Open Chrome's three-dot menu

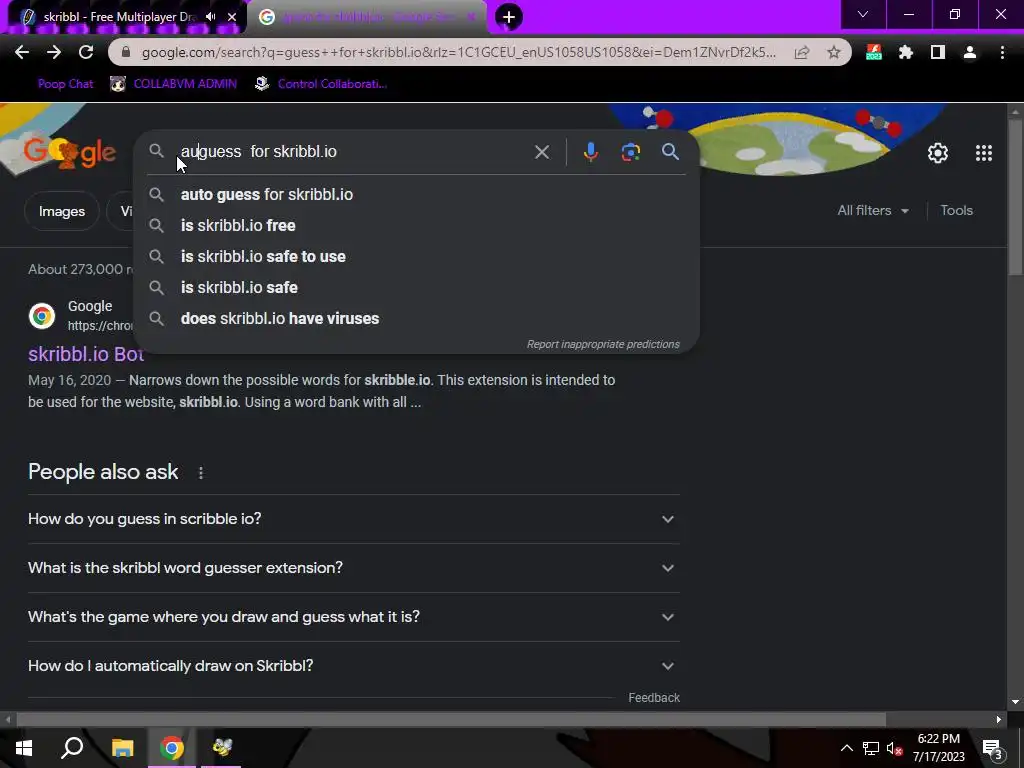tap(1002, 52)
